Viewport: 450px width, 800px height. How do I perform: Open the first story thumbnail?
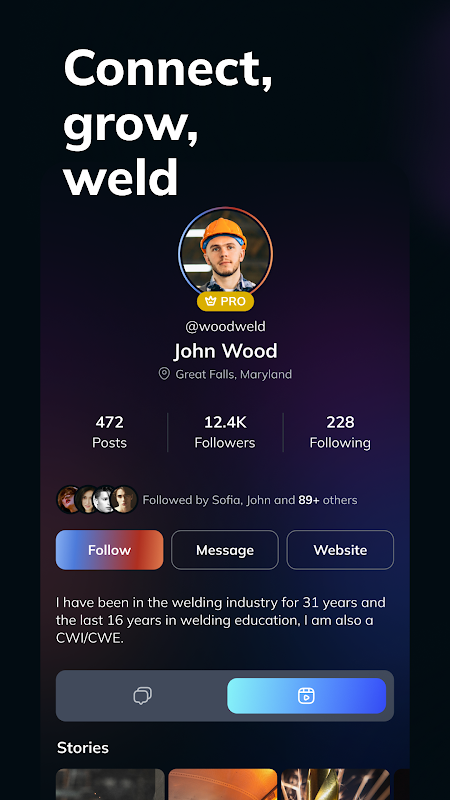click(x=110, y=784)
